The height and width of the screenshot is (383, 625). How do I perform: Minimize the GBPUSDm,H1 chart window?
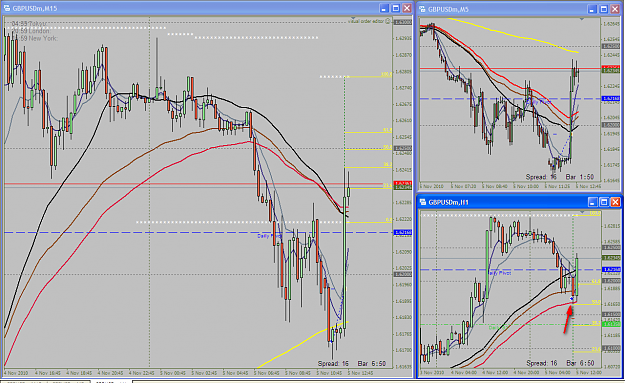click(x=592, y=202)
